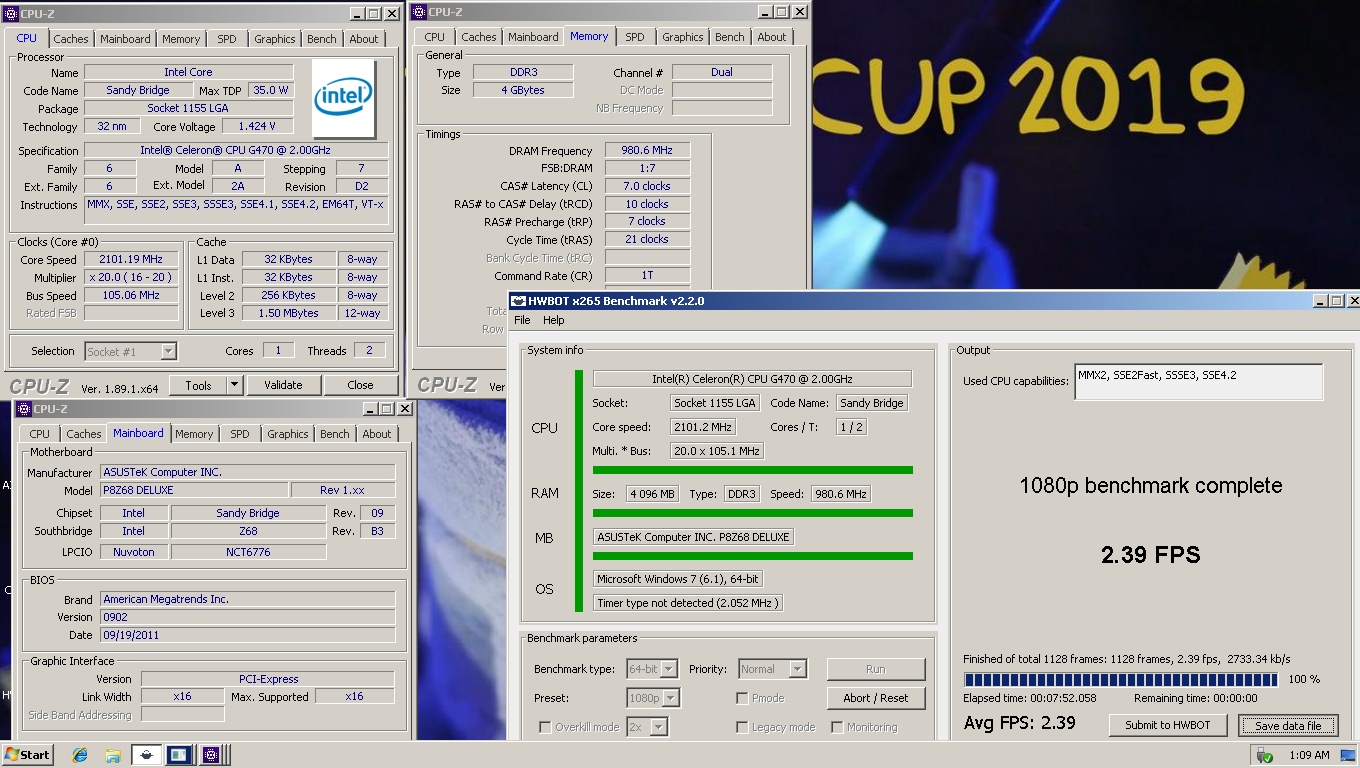
Task: Click the LPCIO NCT6776 field
Action: pyautogui.click(x=248, y=552)
